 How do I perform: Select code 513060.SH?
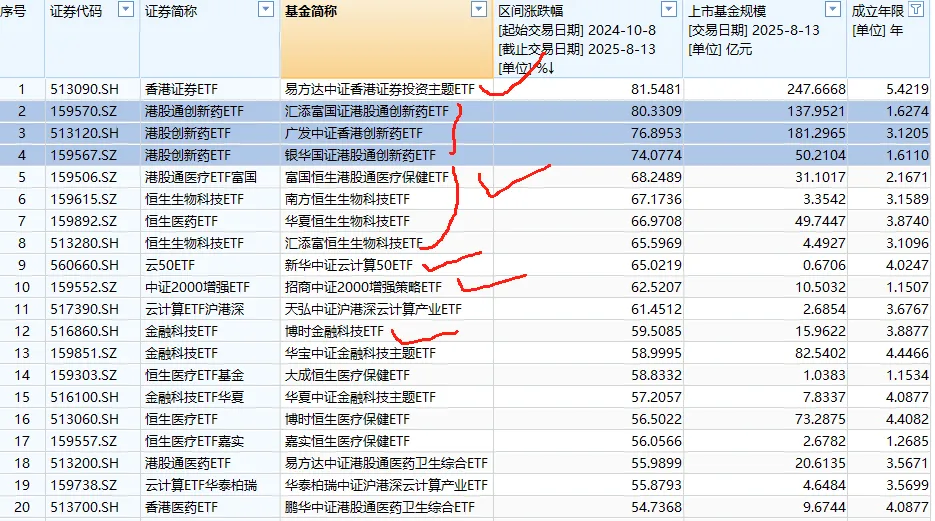point(84,420)
